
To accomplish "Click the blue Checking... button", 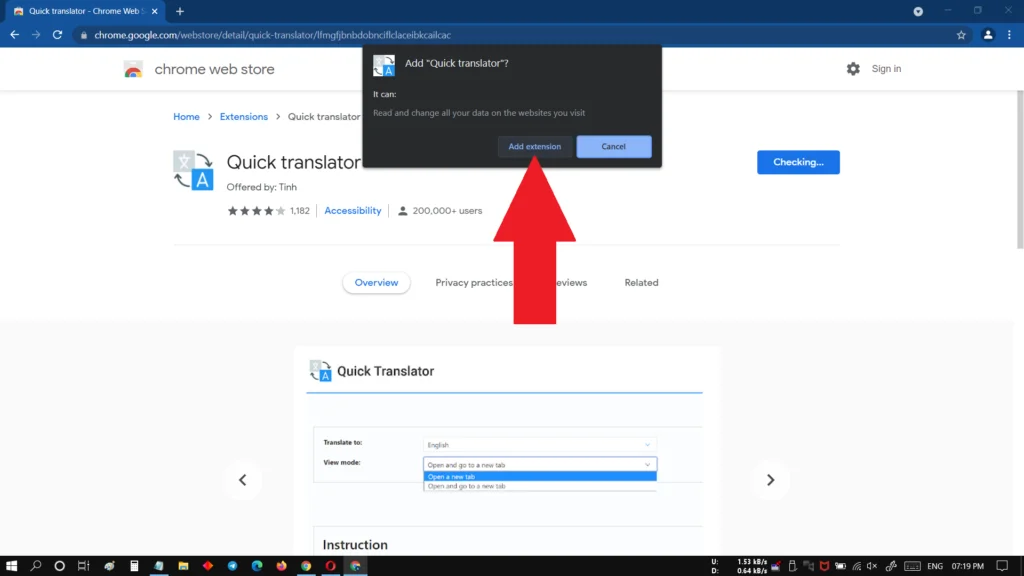I will click(x=798, y=162).
